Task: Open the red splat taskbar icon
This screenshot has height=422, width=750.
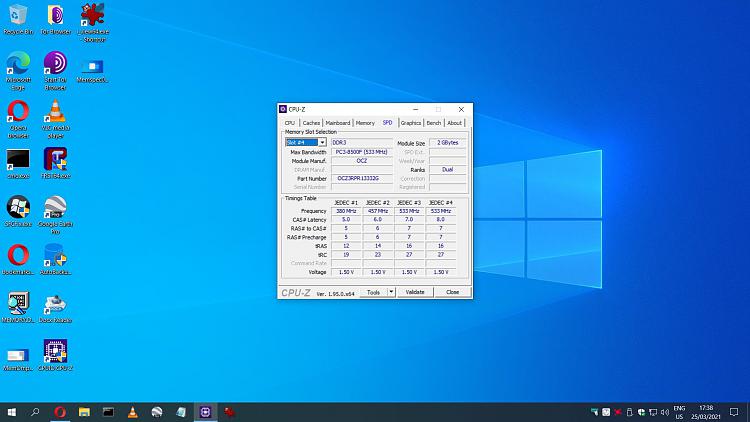Action: coord(230,412)
